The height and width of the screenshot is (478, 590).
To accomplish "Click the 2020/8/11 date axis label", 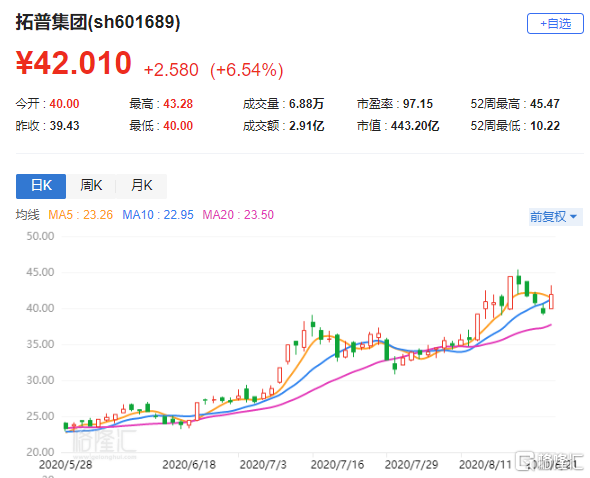I will [x=485, y=465].
